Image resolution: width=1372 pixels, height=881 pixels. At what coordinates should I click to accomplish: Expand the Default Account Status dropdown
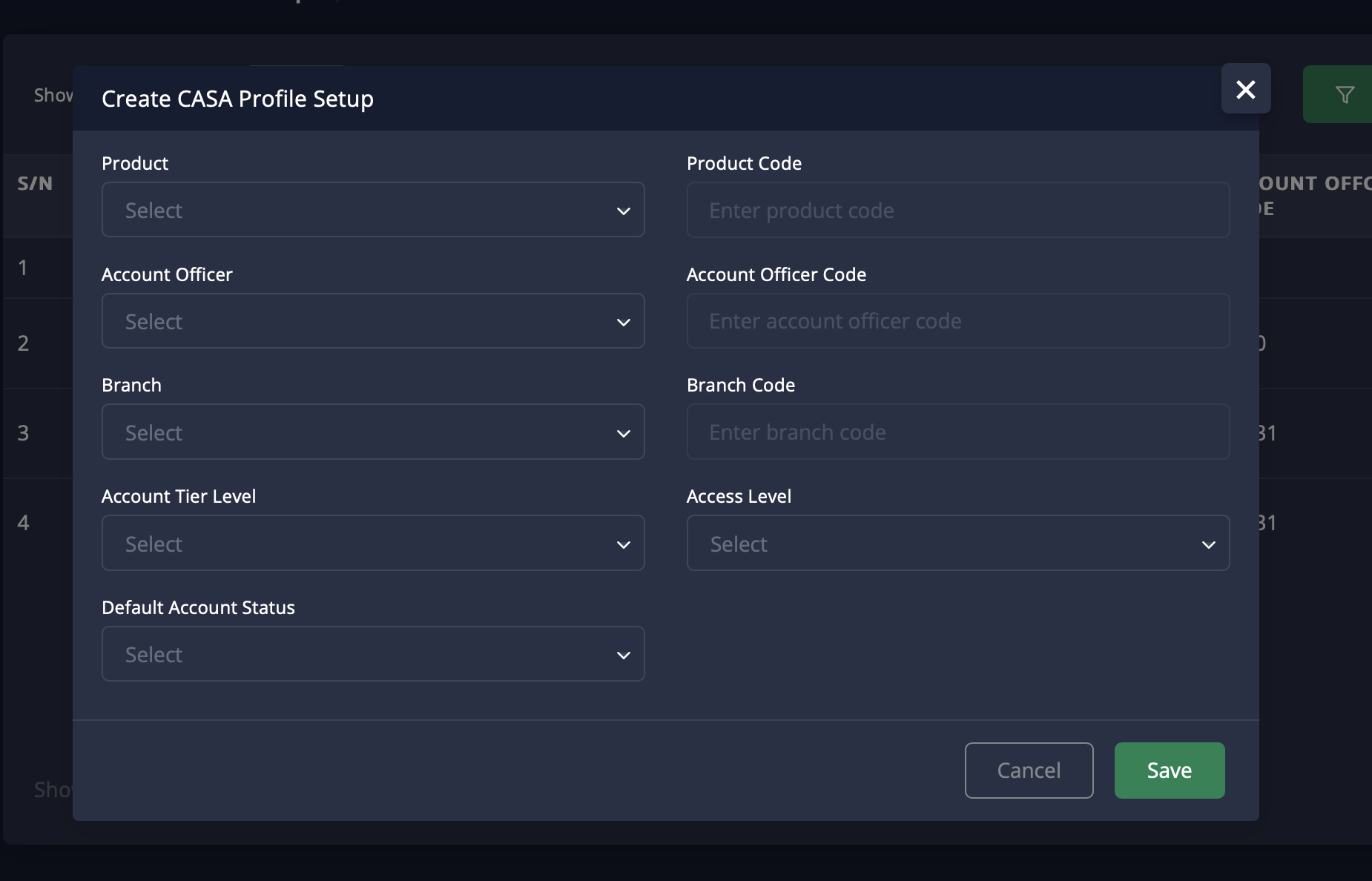(x=372, y=654)
